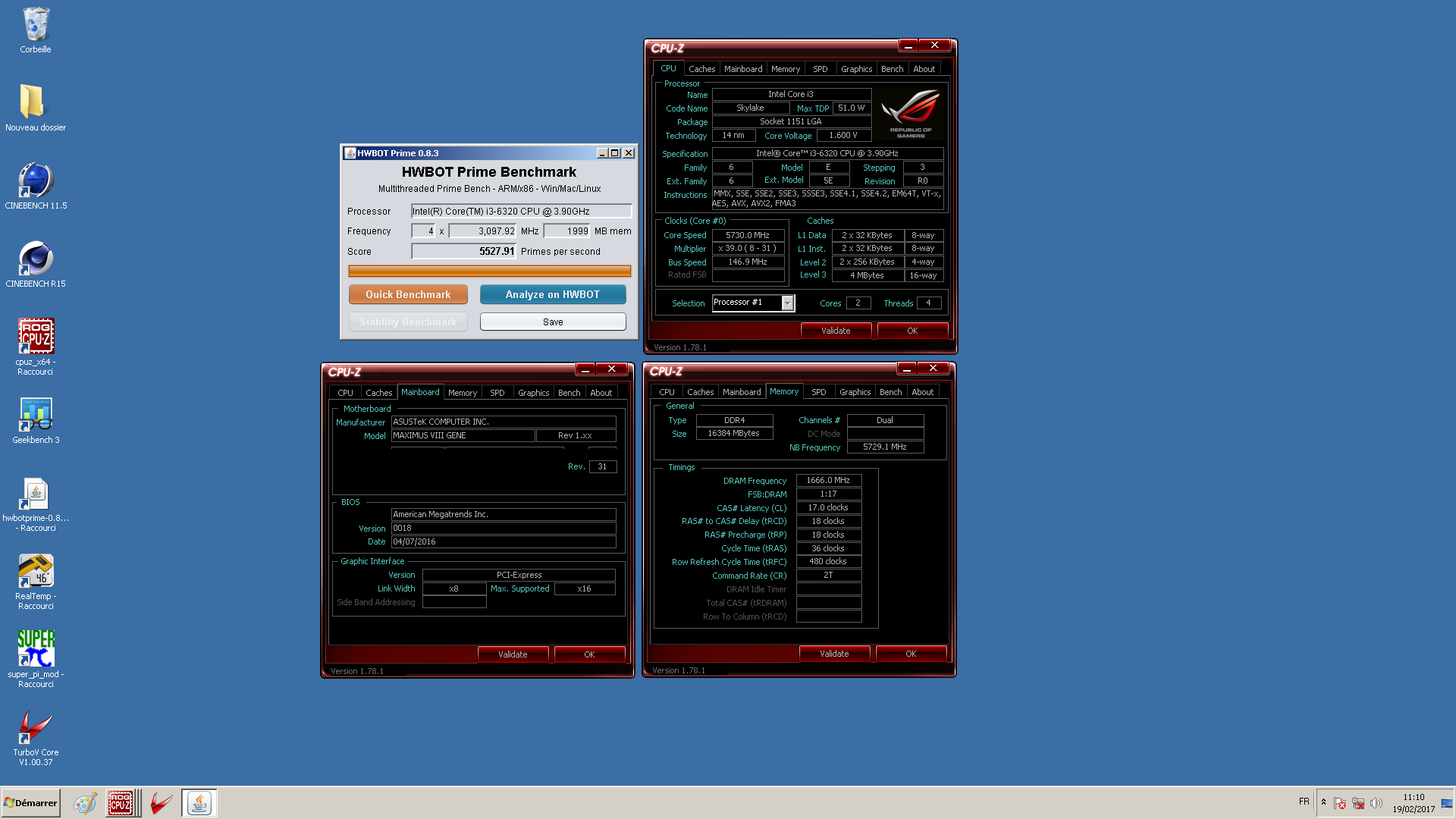
Task: Open Mainboard tab in Memory CPU-Z window
Action: point(742,392)
